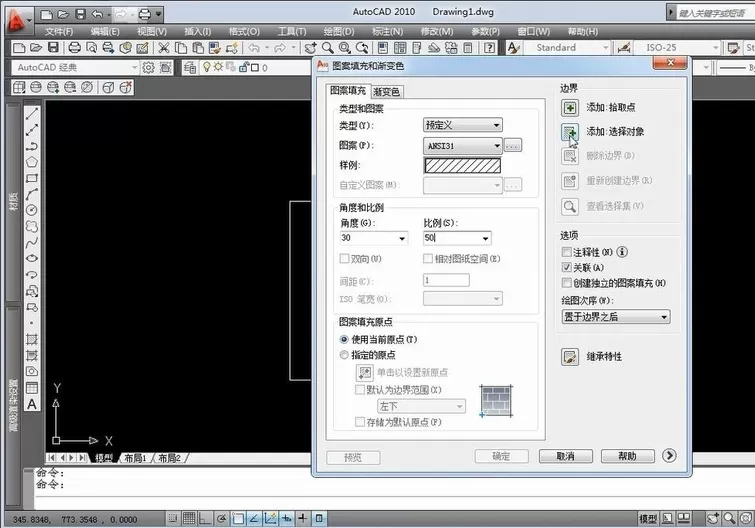The width and height of the screenshot is (755, 528).
Task: Select the Ellipse tool in draw toolbar
Action: click(x=32, y=258)
